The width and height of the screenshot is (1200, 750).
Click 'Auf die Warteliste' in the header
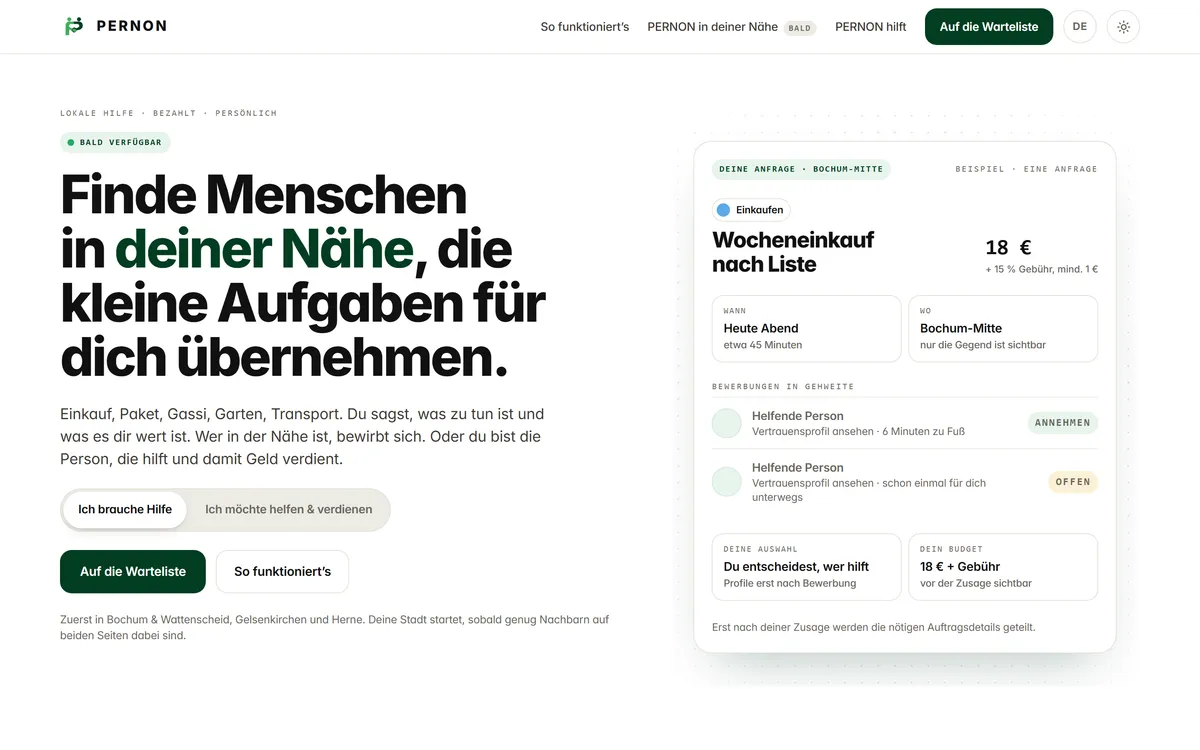(x=989, y=27)
